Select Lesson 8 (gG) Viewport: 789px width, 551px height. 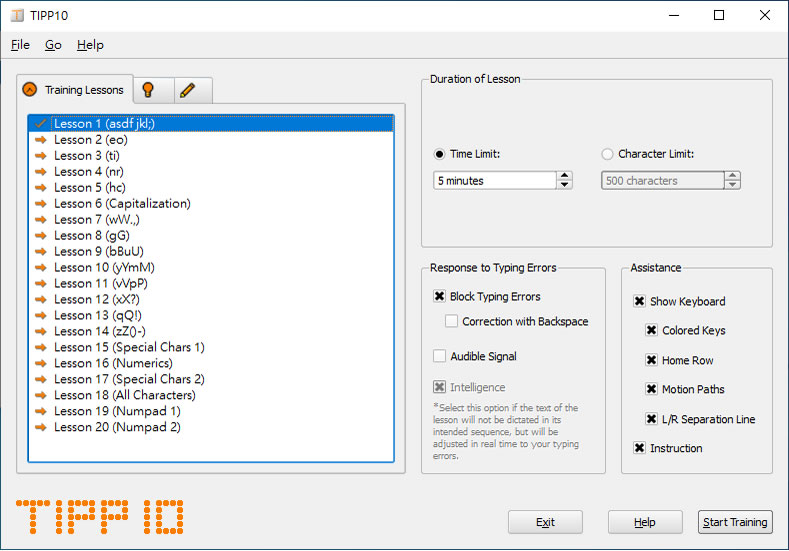click(211, 235)
